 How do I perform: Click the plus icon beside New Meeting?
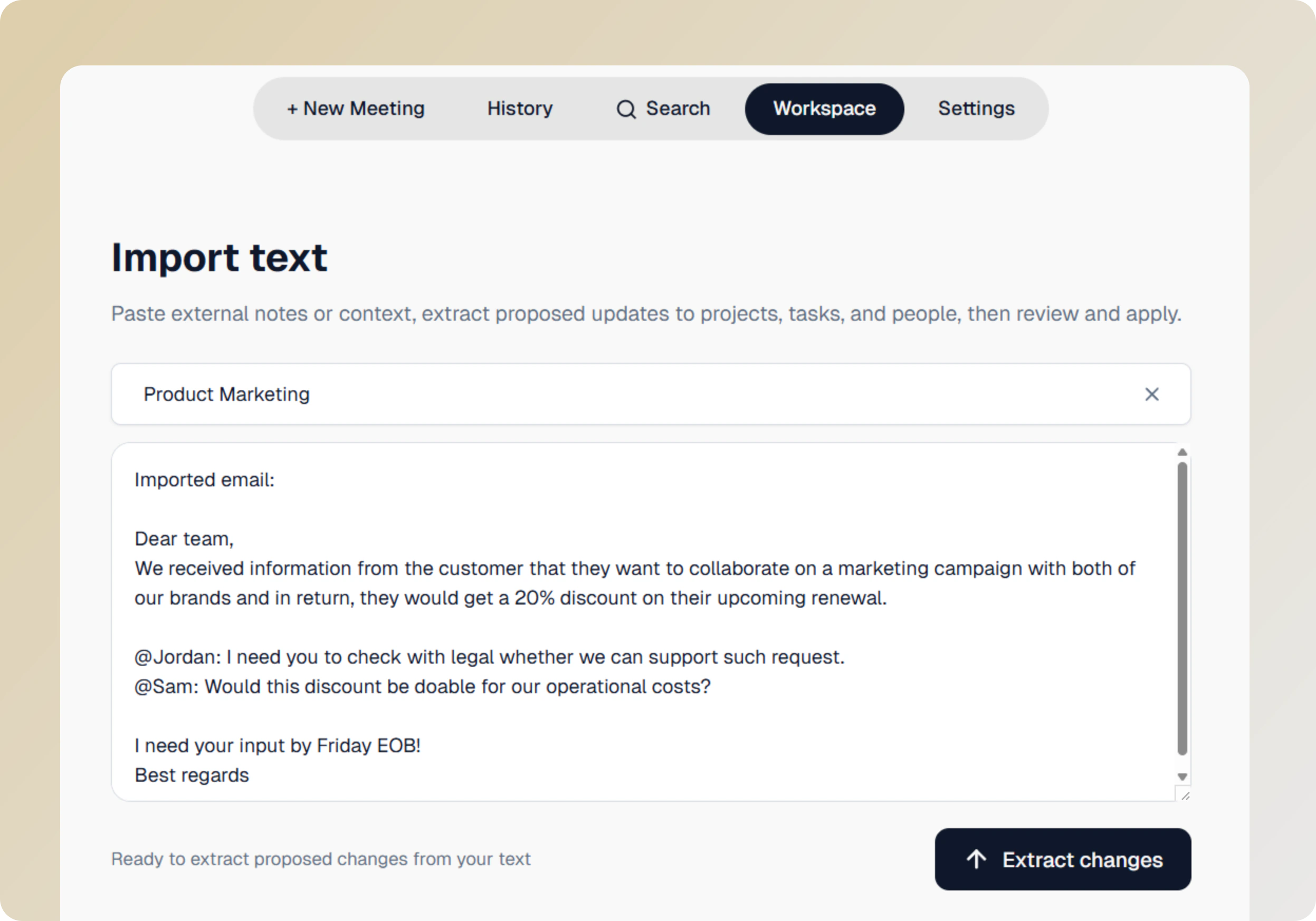coord(292,108)
